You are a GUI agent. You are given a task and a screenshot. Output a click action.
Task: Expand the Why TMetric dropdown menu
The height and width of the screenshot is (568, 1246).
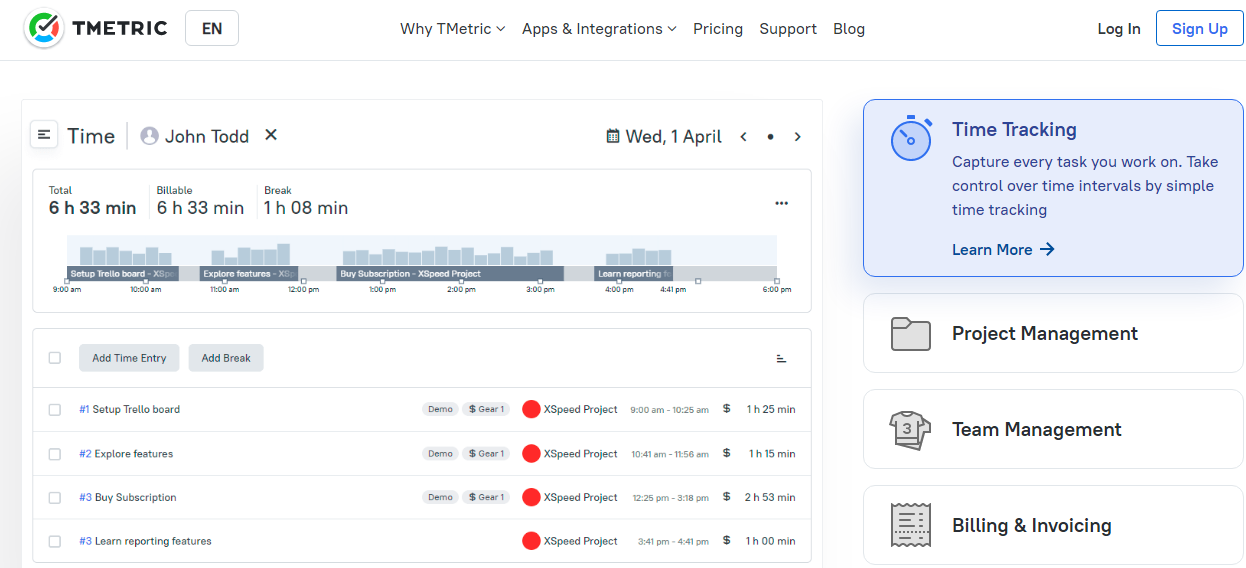pyautogui.click(x=453, y=29)
